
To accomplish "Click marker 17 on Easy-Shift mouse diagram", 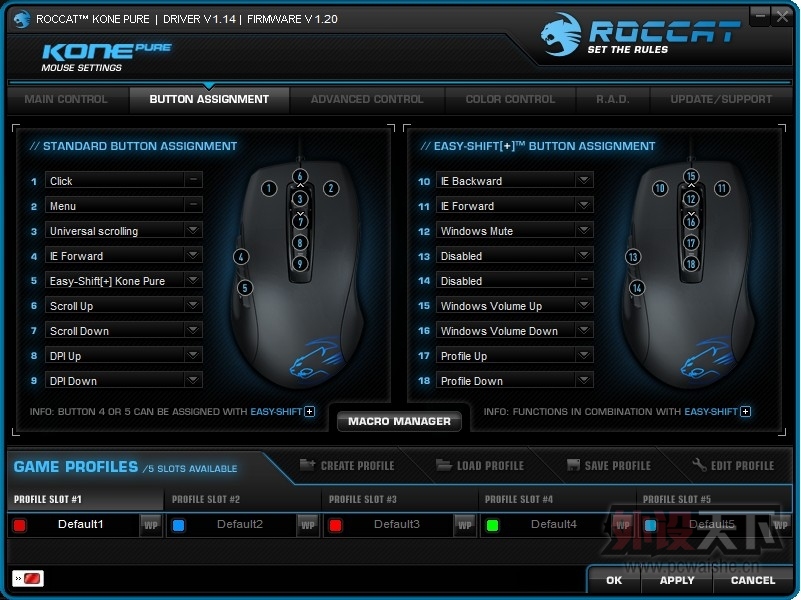I will click(x=691, y=243).
